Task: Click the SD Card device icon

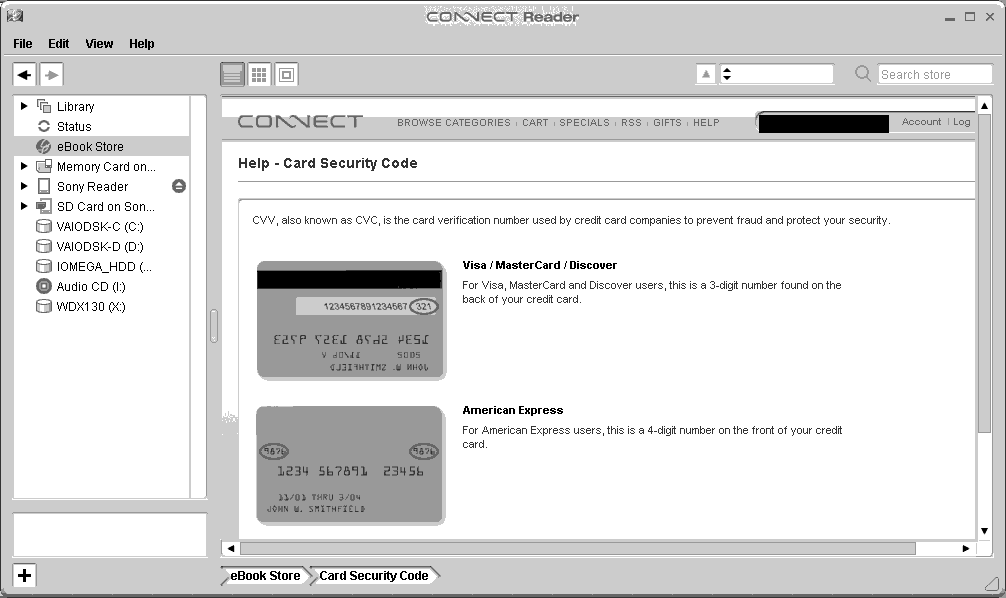Action: [44, 206]
